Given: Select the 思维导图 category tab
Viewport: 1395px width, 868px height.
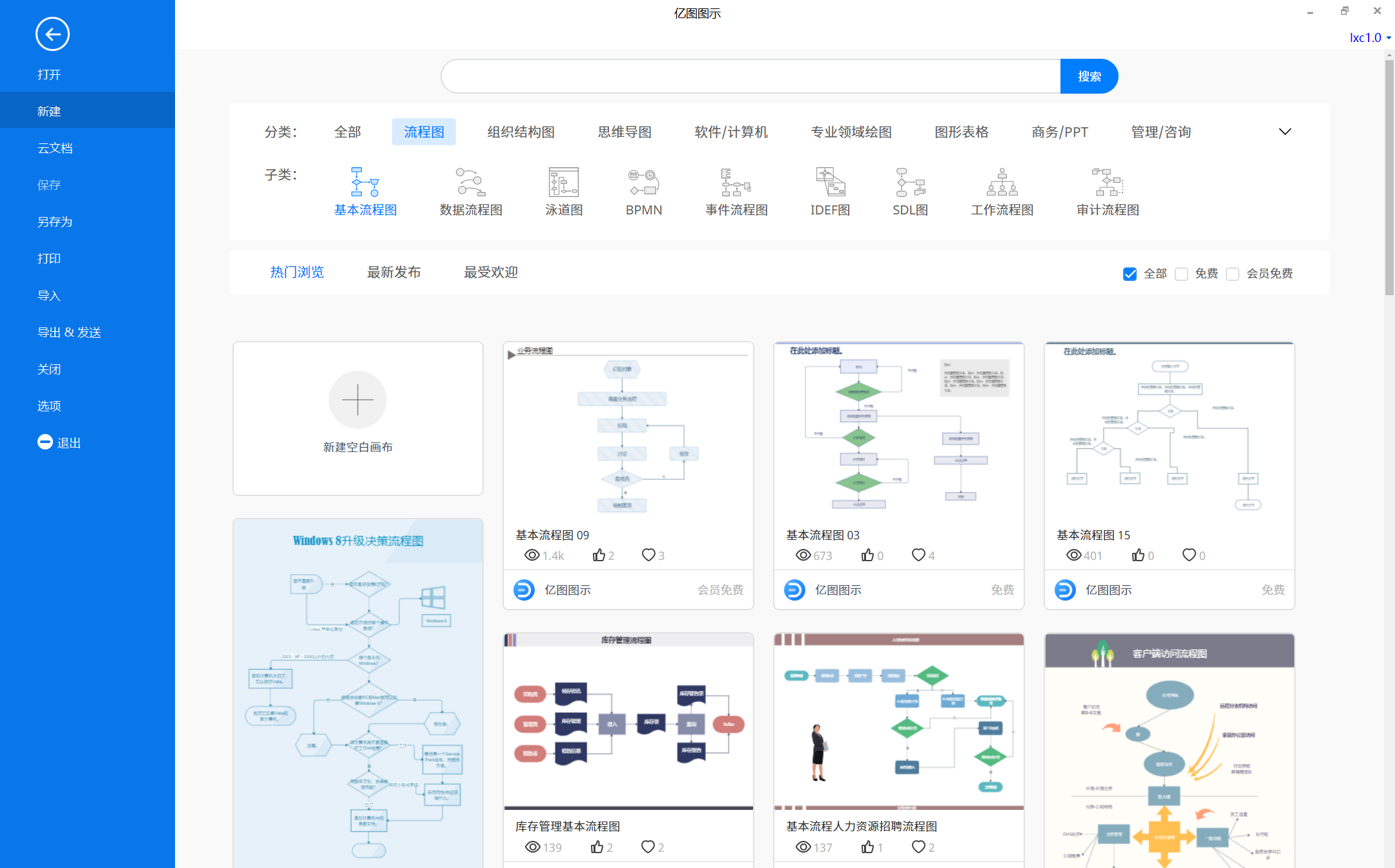Looking at the screenshot, I should tap(625, 132).
